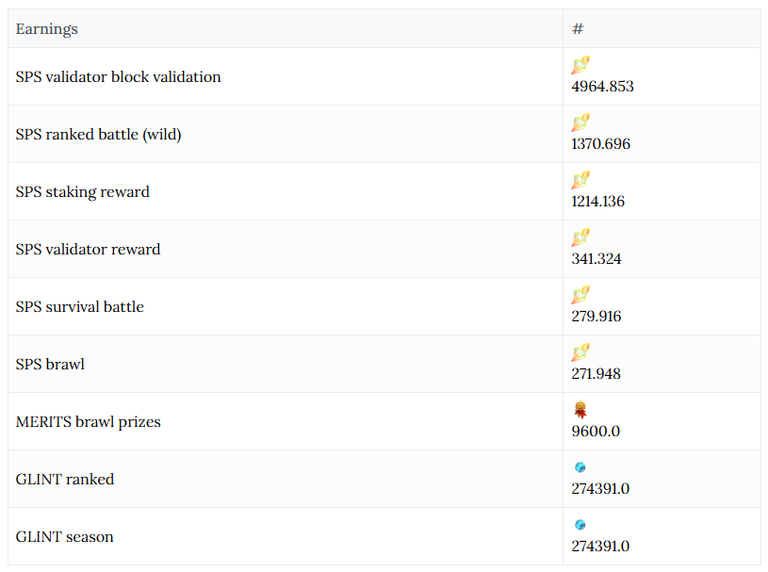Viewport: 768px width, 572px height.
Task: Click SPS icon beside staking reward
Action: pyautogui.click(x=580, y=180)
